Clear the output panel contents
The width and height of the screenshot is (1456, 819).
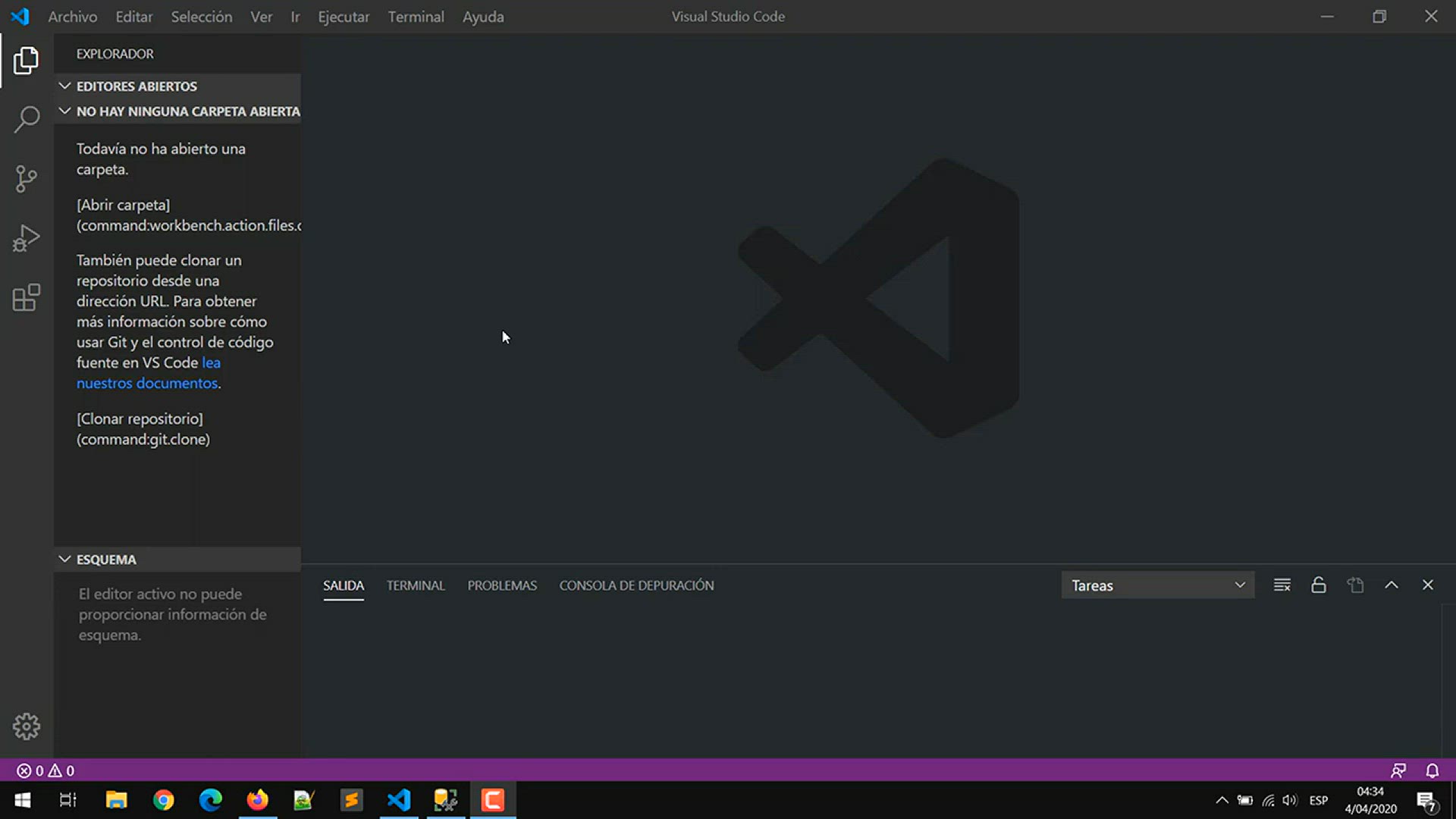click(x=1282, y=585)
